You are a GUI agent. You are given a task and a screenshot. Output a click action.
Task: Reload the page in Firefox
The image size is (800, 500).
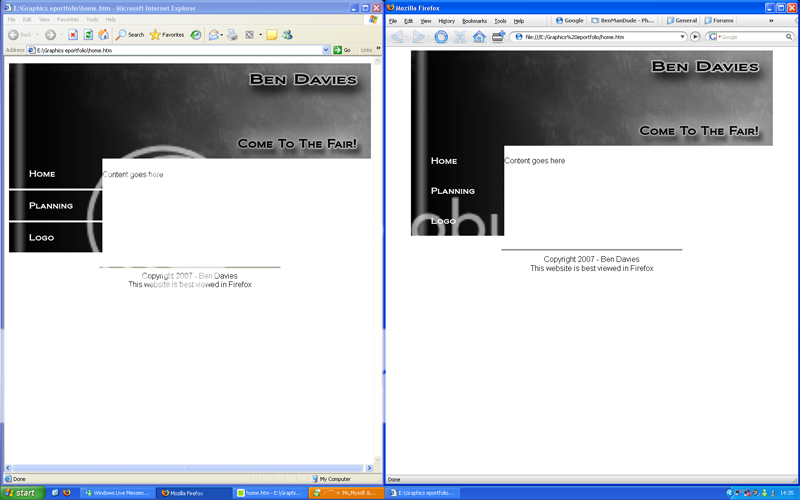441,37
